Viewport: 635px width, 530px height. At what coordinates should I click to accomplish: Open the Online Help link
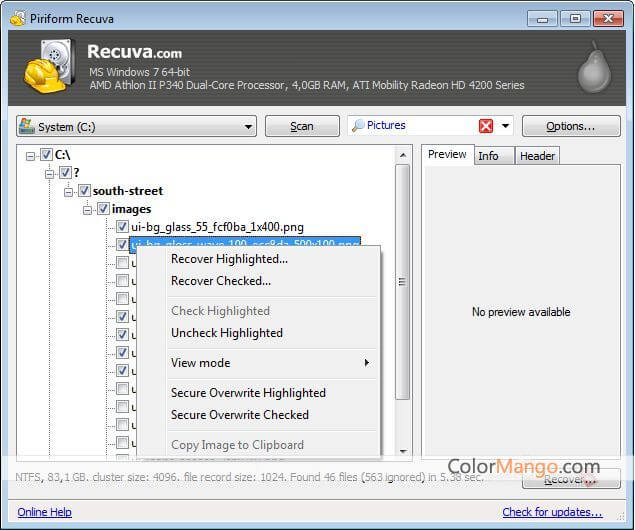[45, 512]
